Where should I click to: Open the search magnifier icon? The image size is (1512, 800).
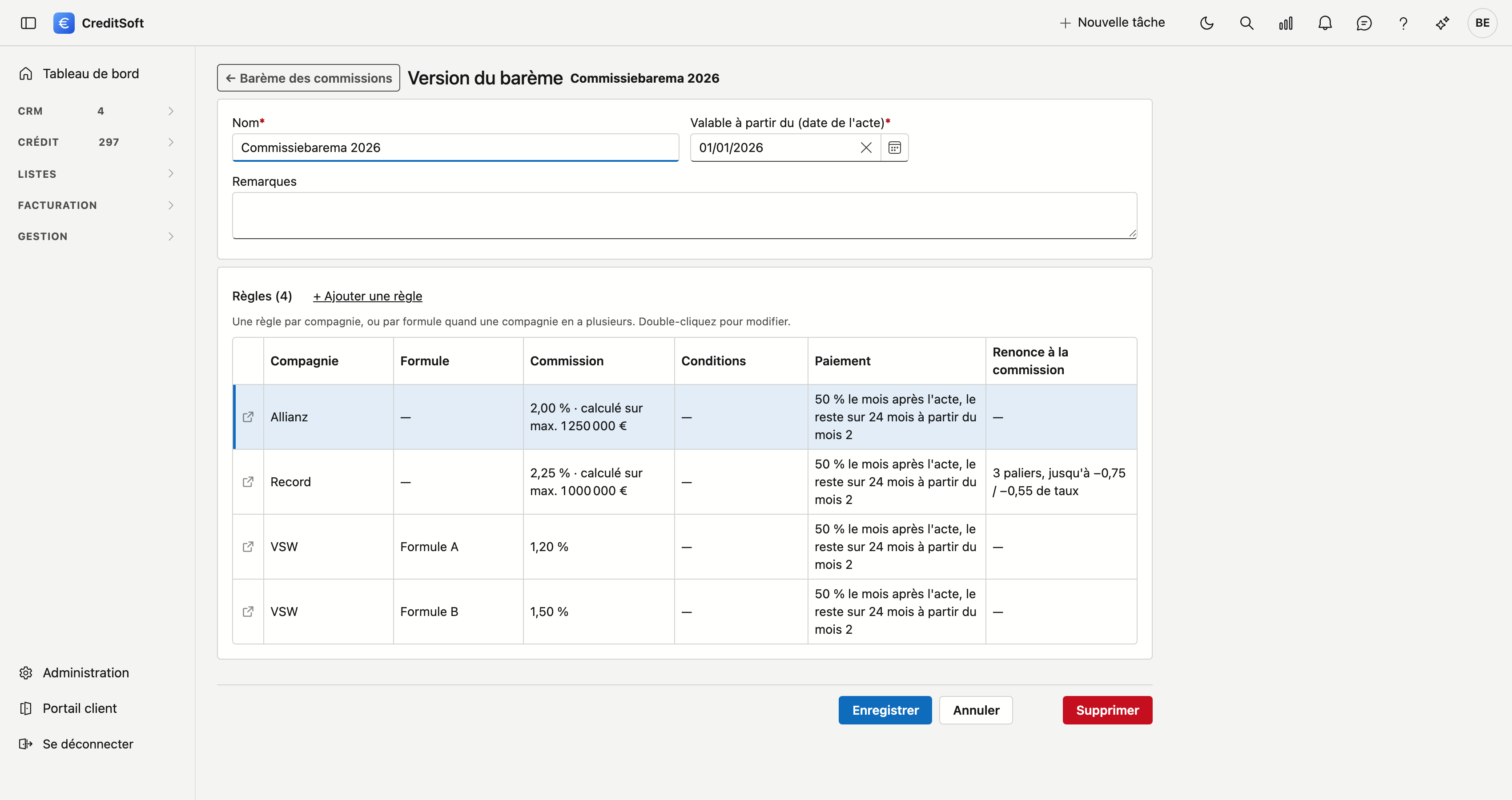point(1246,23)
